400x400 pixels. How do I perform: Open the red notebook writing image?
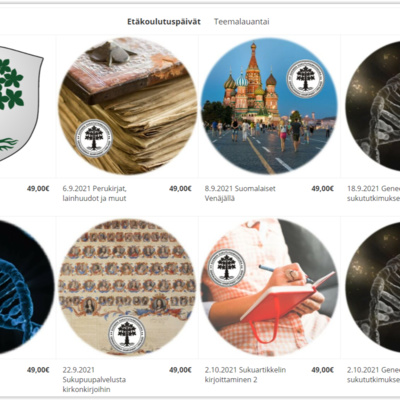(269, 287)
